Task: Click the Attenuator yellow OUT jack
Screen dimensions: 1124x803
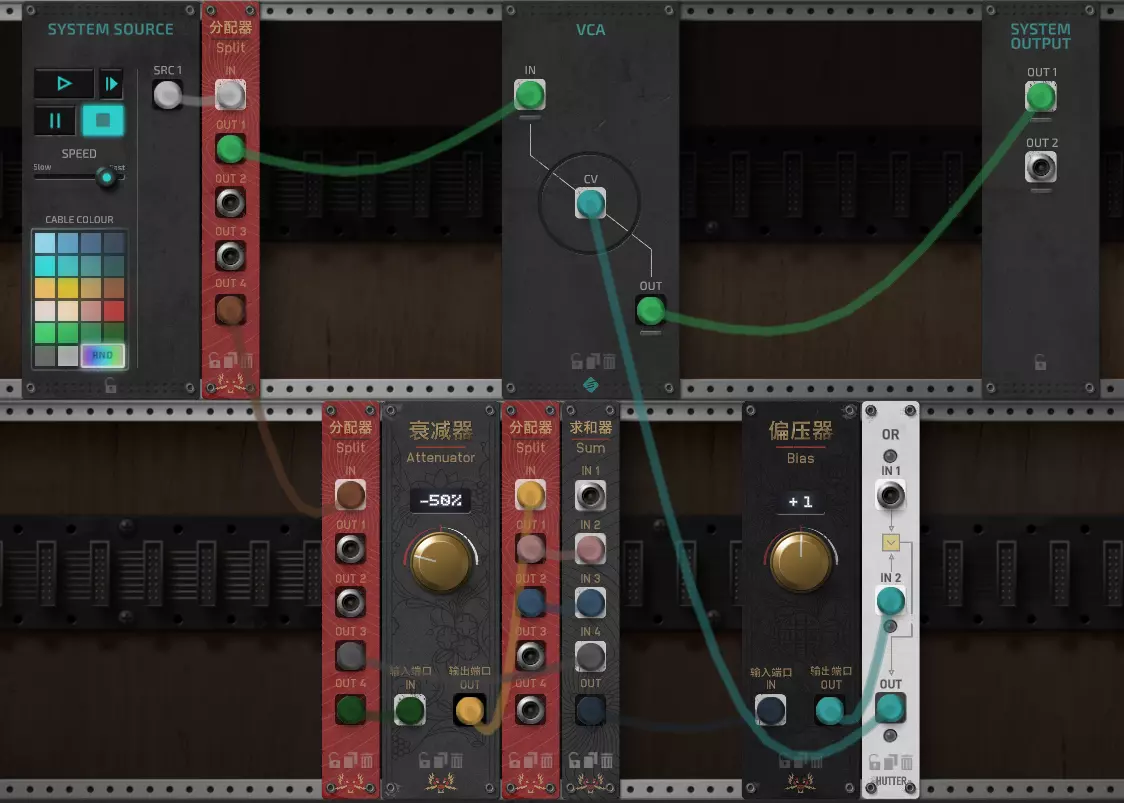Action: (x=470, y=711)
